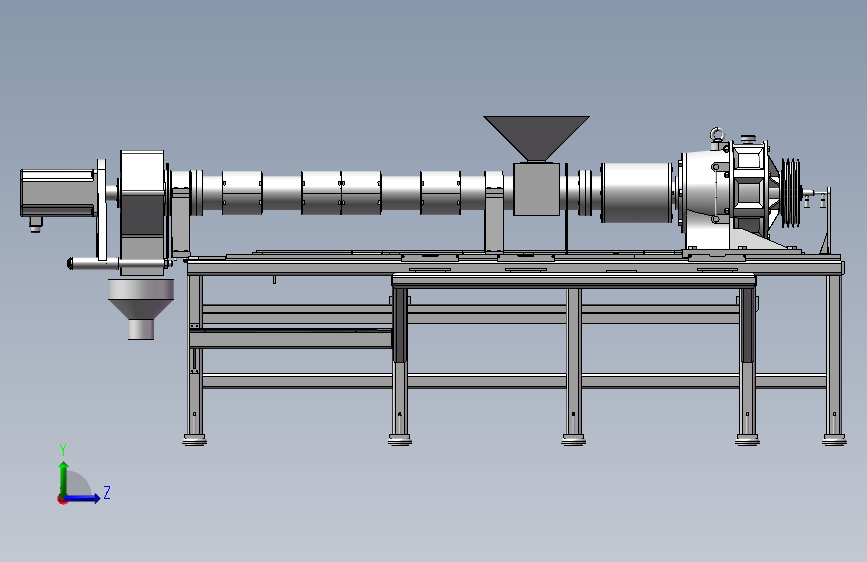Click the 'Y' axis label text
Image resolution: width=867 pixels, height=562 pixels.
(63, 450)
